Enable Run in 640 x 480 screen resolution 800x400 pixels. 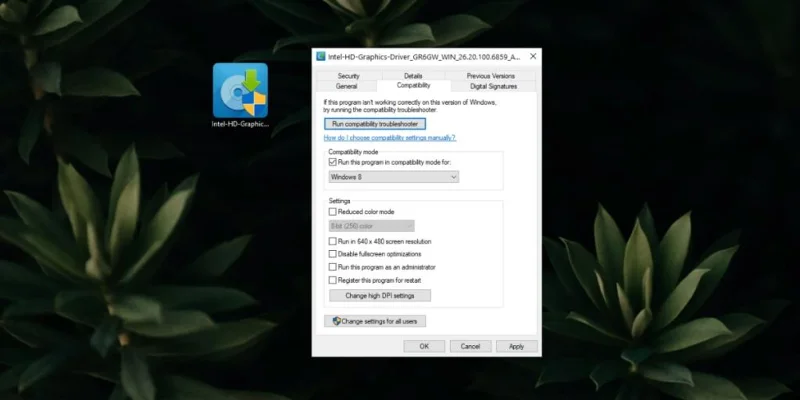[x=333, y=241]
